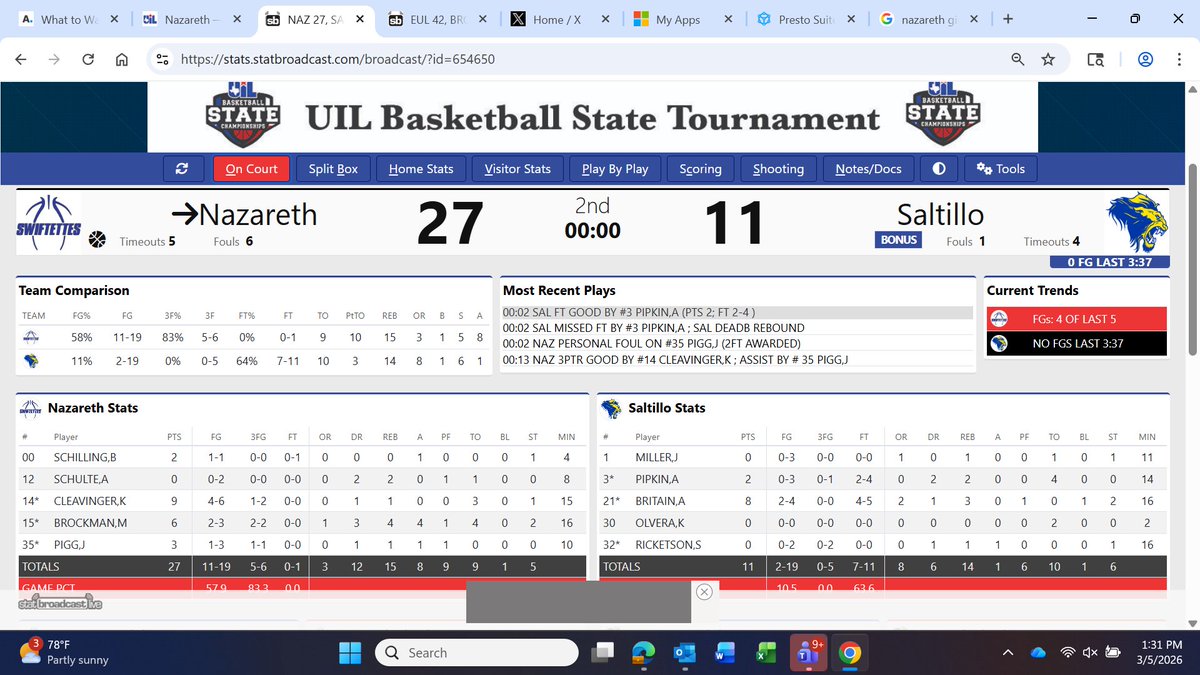Screen dimensions: 1200x675
Task: Open Outlook from taskbar
Action: click(x=685, y=653)
